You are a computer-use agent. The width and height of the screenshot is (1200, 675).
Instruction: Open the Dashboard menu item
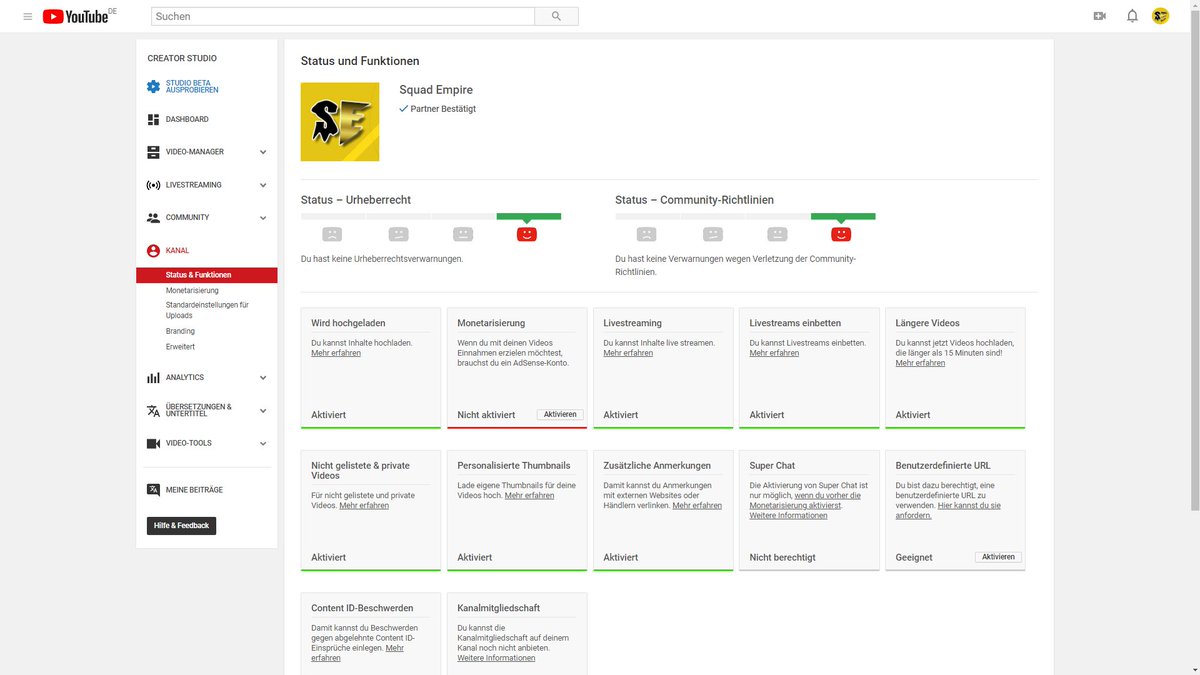click(x=187, y=119)
